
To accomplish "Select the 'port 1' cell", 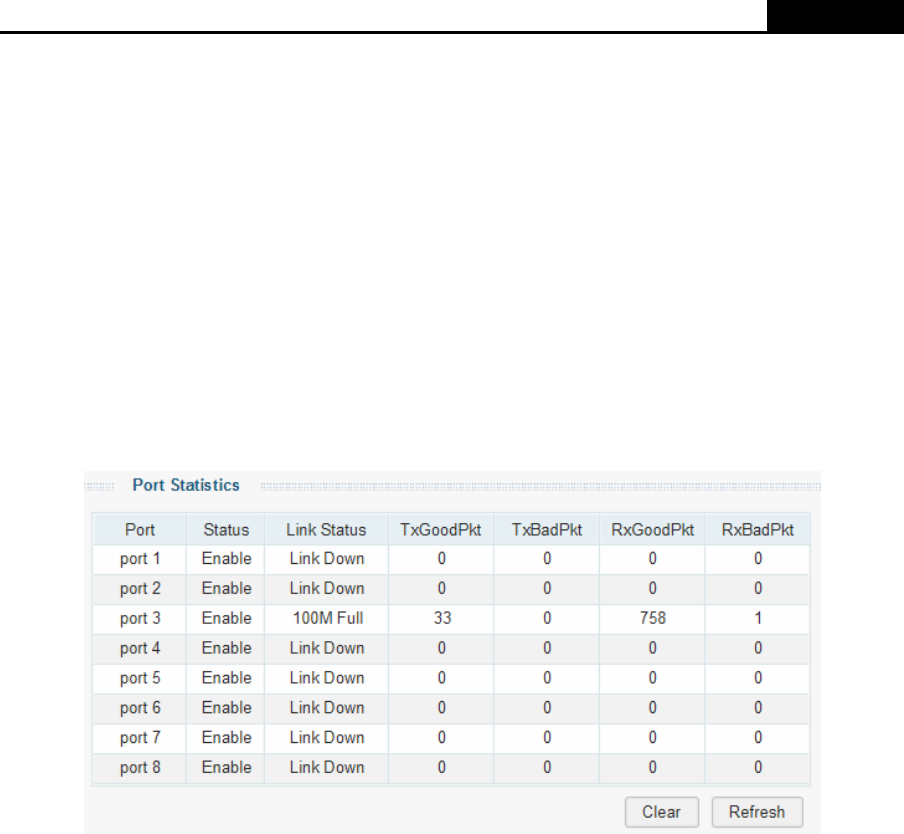I will coord(140,559).
